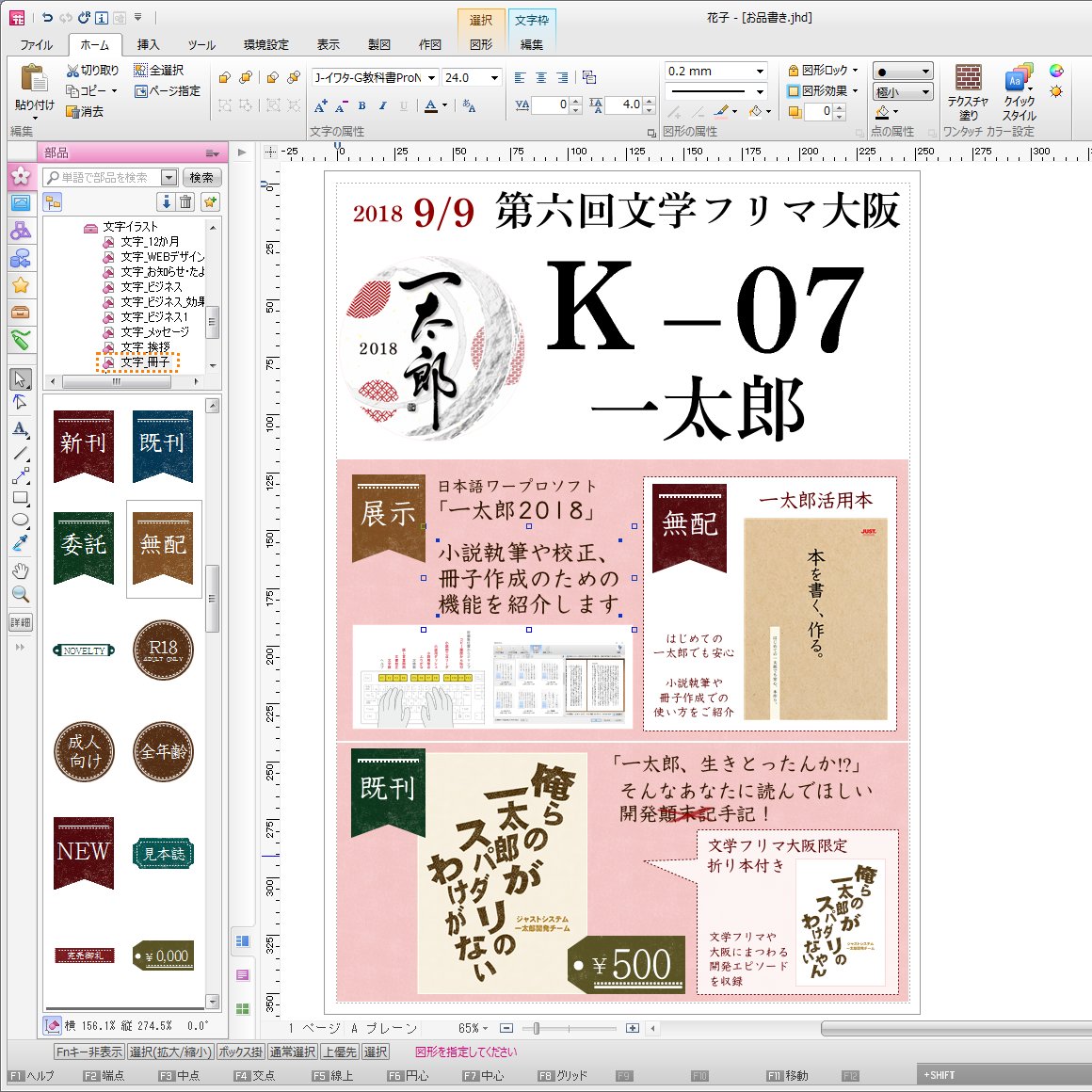The height and width of the screenshot is (1092, 1092).
Task: Click the color wheel settings icon
Action: 1056,71
